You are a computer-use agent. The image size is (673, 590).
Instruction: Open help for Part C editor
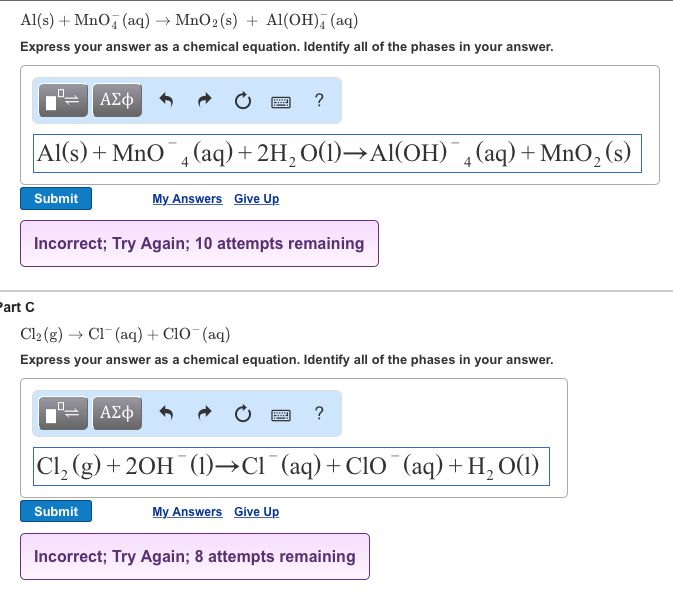(x=319, y=413)
